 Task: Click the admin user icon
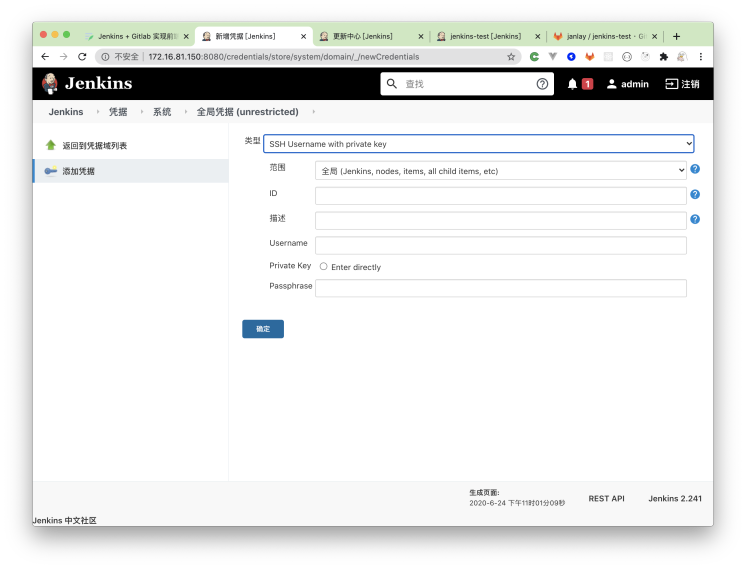click(611, 84)
